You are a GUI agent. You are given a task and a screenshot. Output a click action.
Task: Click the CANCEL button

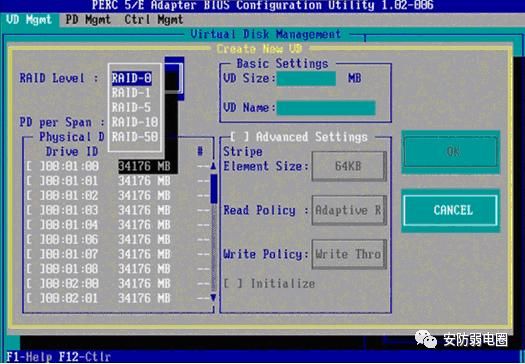[451, 210]
